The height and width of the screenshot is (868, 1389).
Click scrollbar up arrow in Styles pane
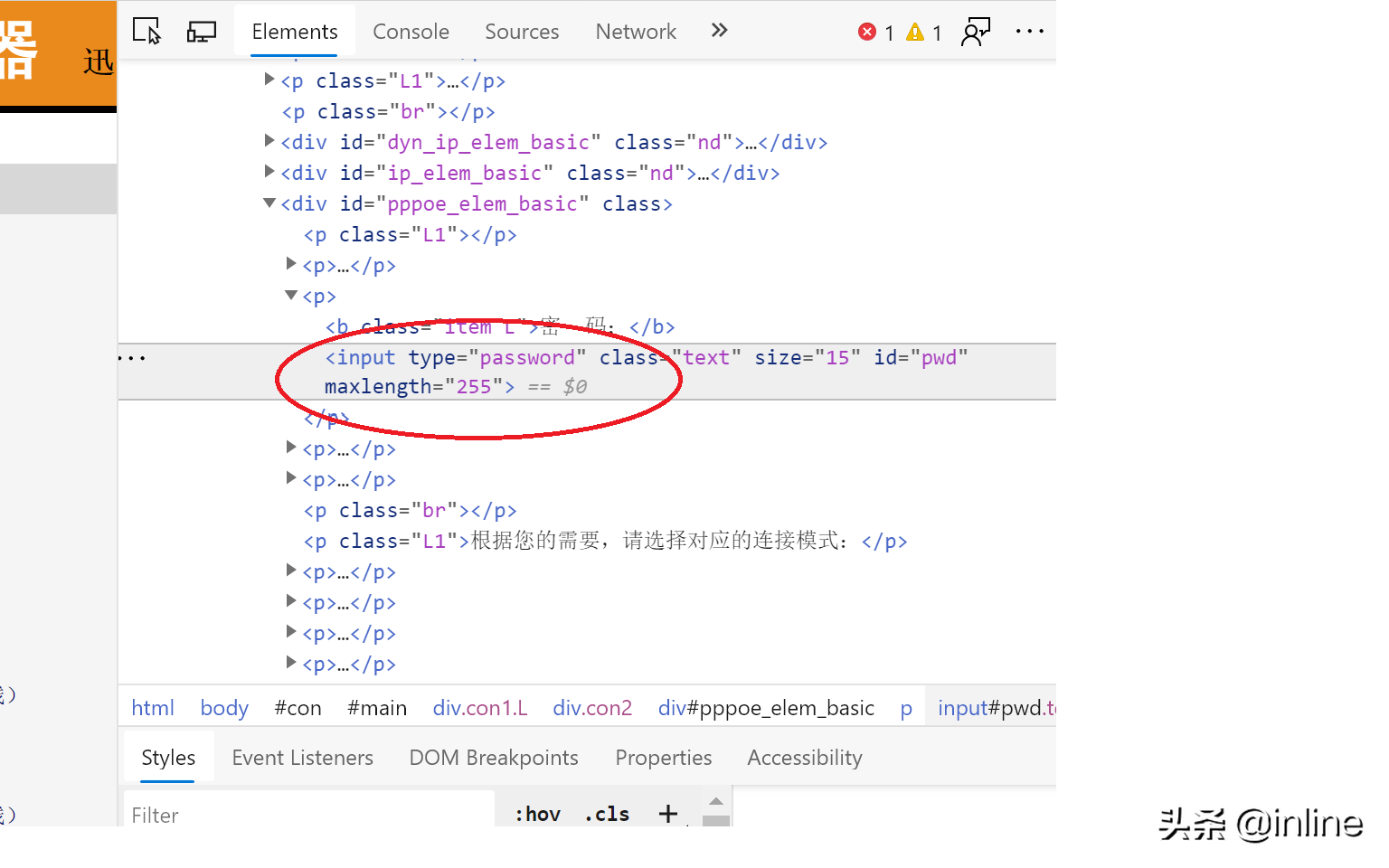click(716, 801)
